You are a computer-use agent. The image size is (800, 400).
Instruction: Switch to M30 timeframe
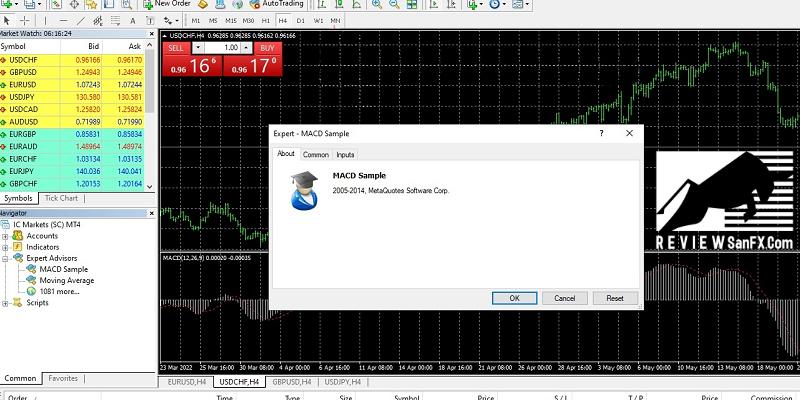248,20
